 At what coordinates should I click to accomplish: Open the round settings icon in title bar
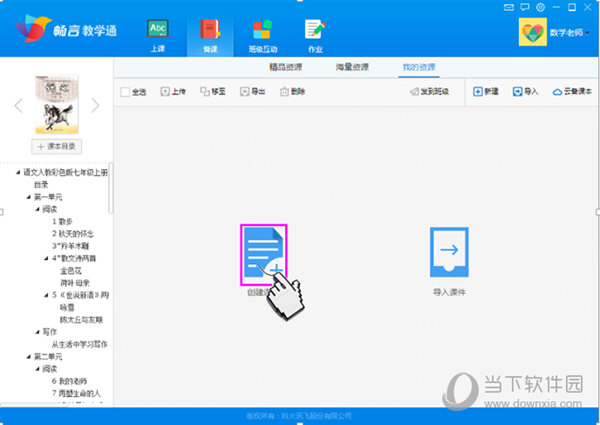click(x=540, y=7)
